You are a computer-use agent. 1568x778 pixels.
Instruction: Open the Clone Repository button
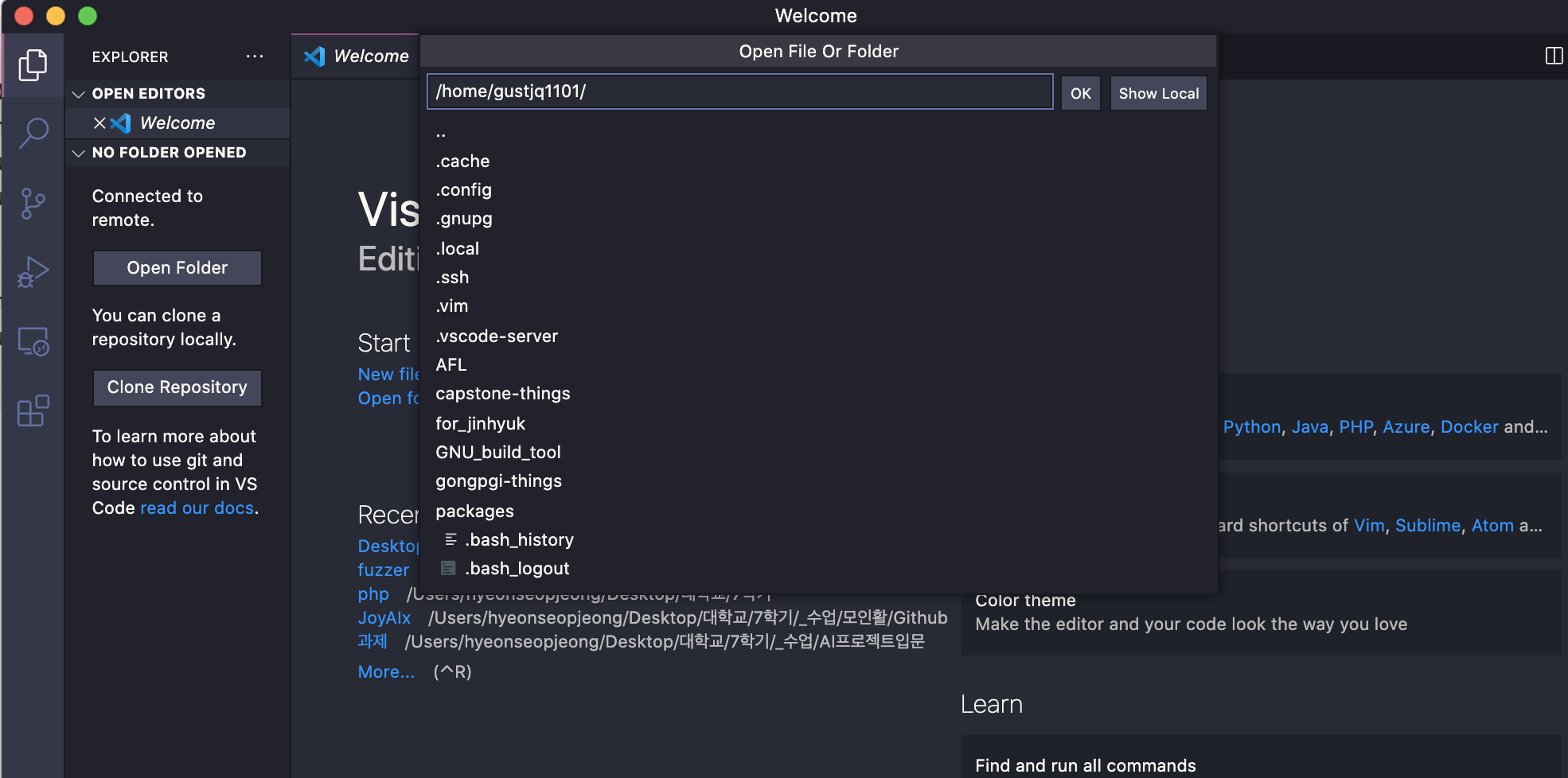pyautogui.click(x=177, y=387)
